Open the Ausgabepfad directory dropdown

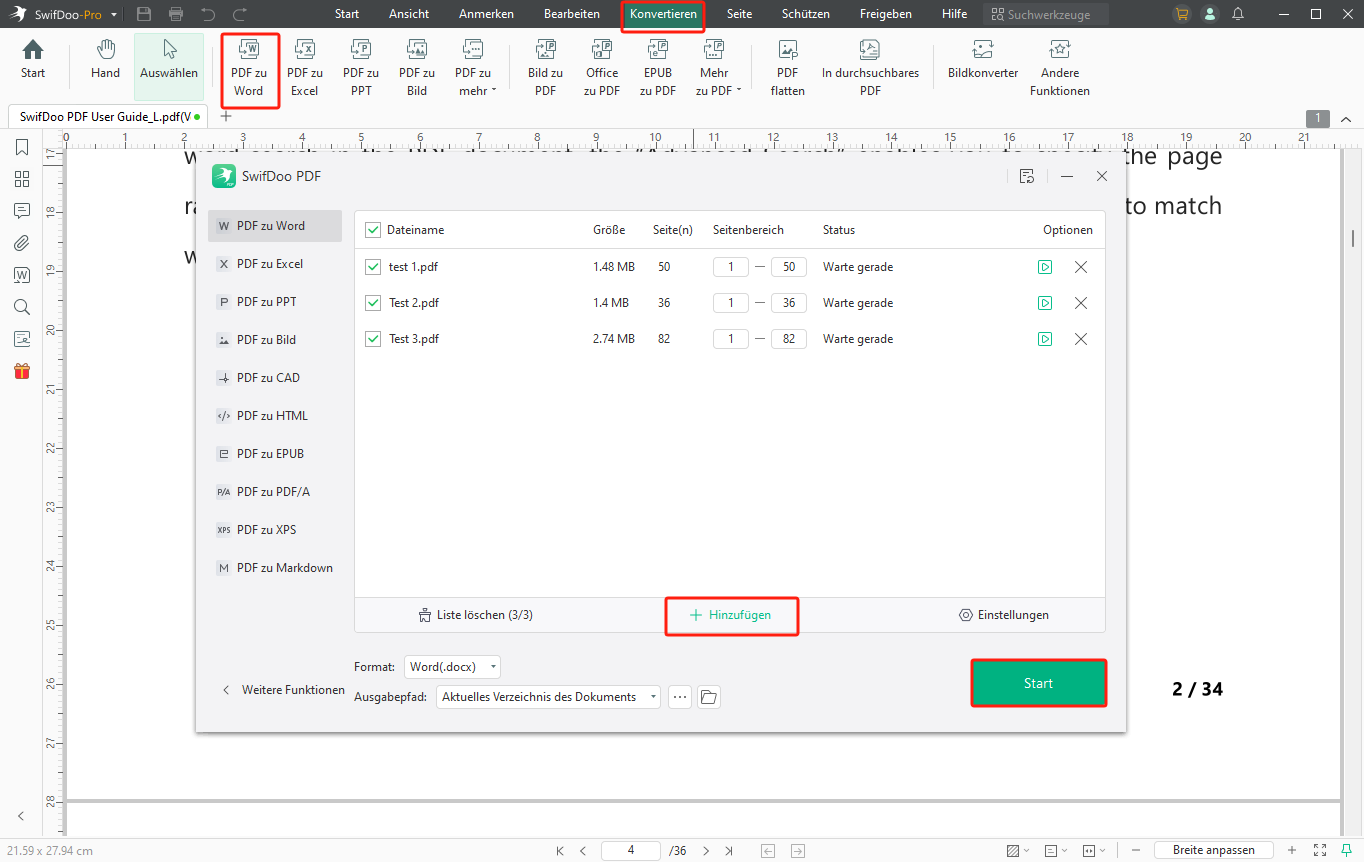548,697
